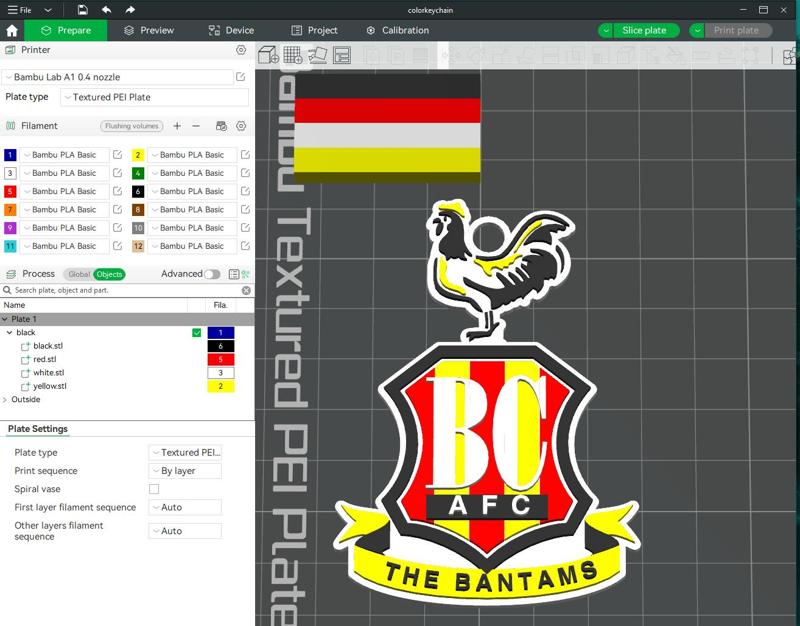The image size is (800, 626).
Task: Click edit icon for filament 9
Action: tap(117, 228)
